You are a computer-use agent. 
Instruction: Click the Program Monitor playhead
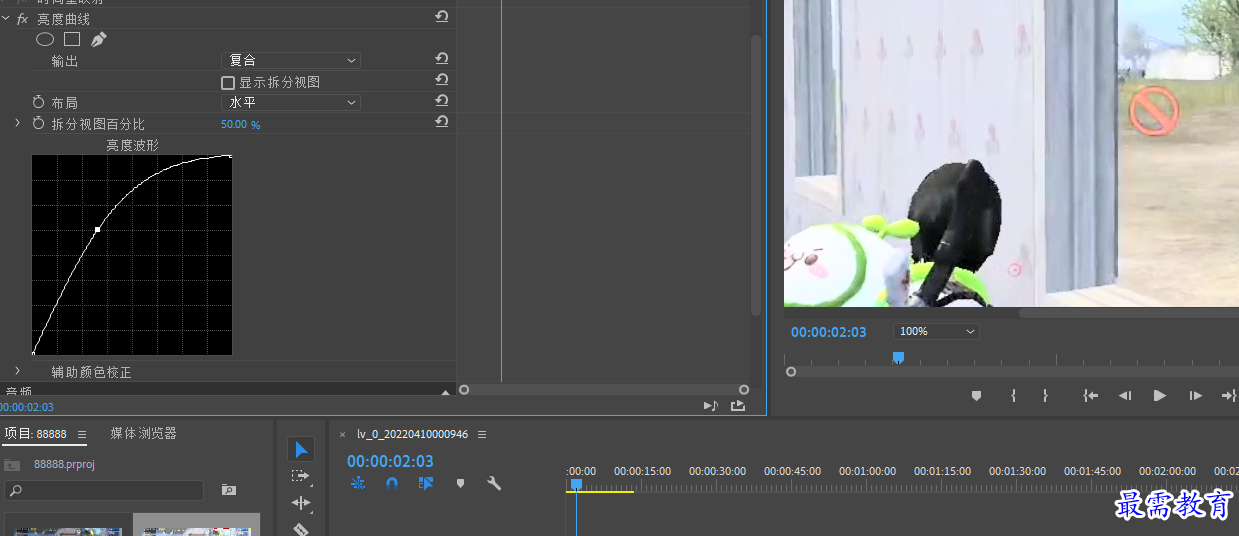point(898,357)
